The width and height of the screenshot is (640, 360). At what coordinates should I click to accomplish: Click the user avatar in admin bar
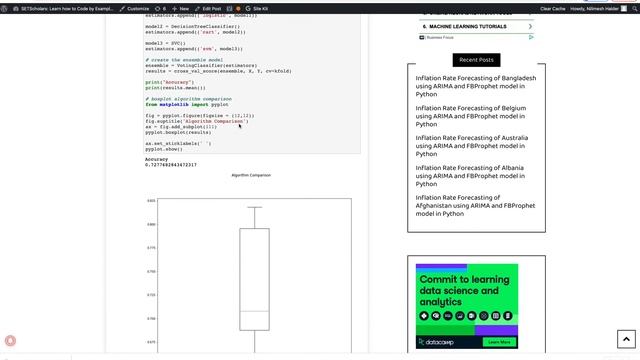(x=624, y=9)
